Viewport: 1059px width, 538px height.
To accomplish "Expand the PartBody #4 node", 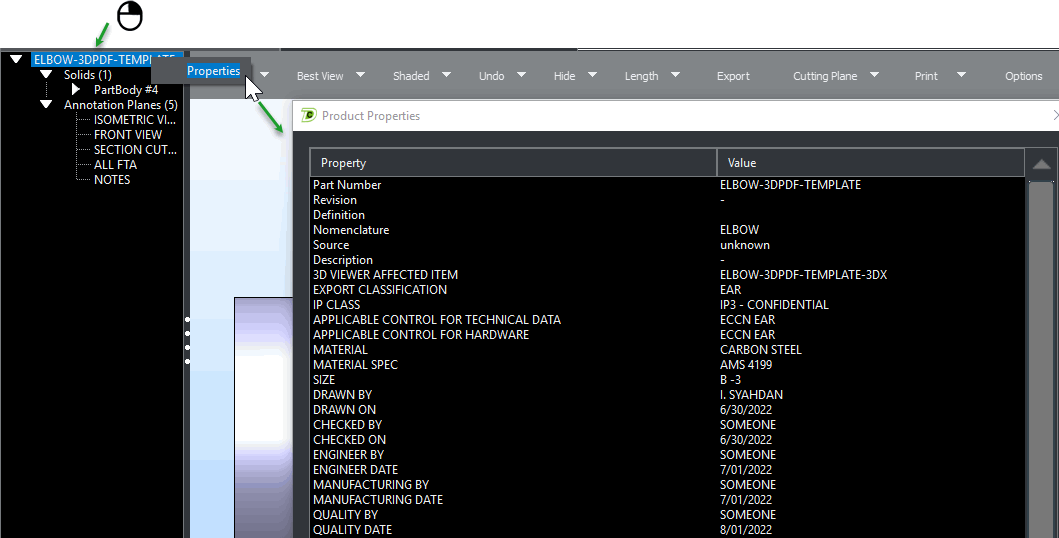I will 76,89.
